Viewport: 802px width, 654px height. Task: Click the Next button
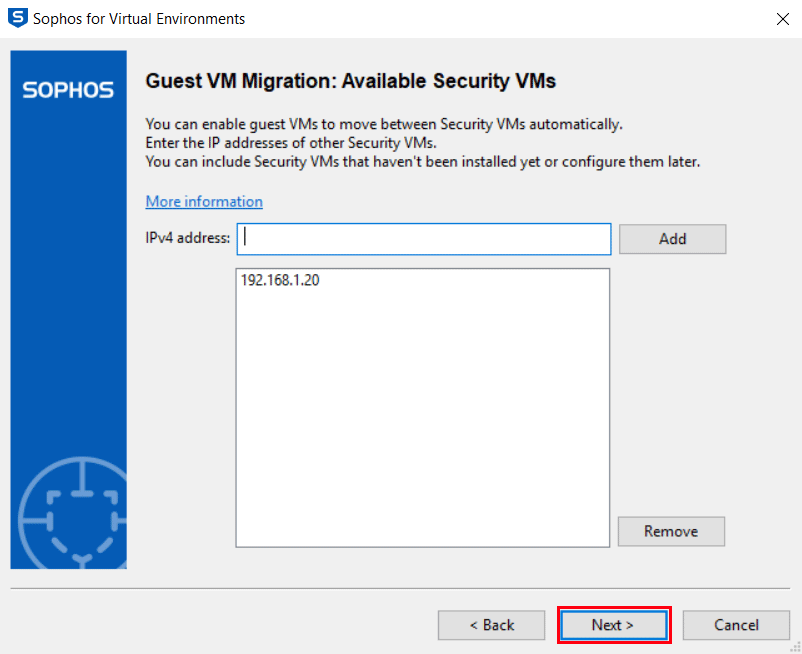(614, 625)
